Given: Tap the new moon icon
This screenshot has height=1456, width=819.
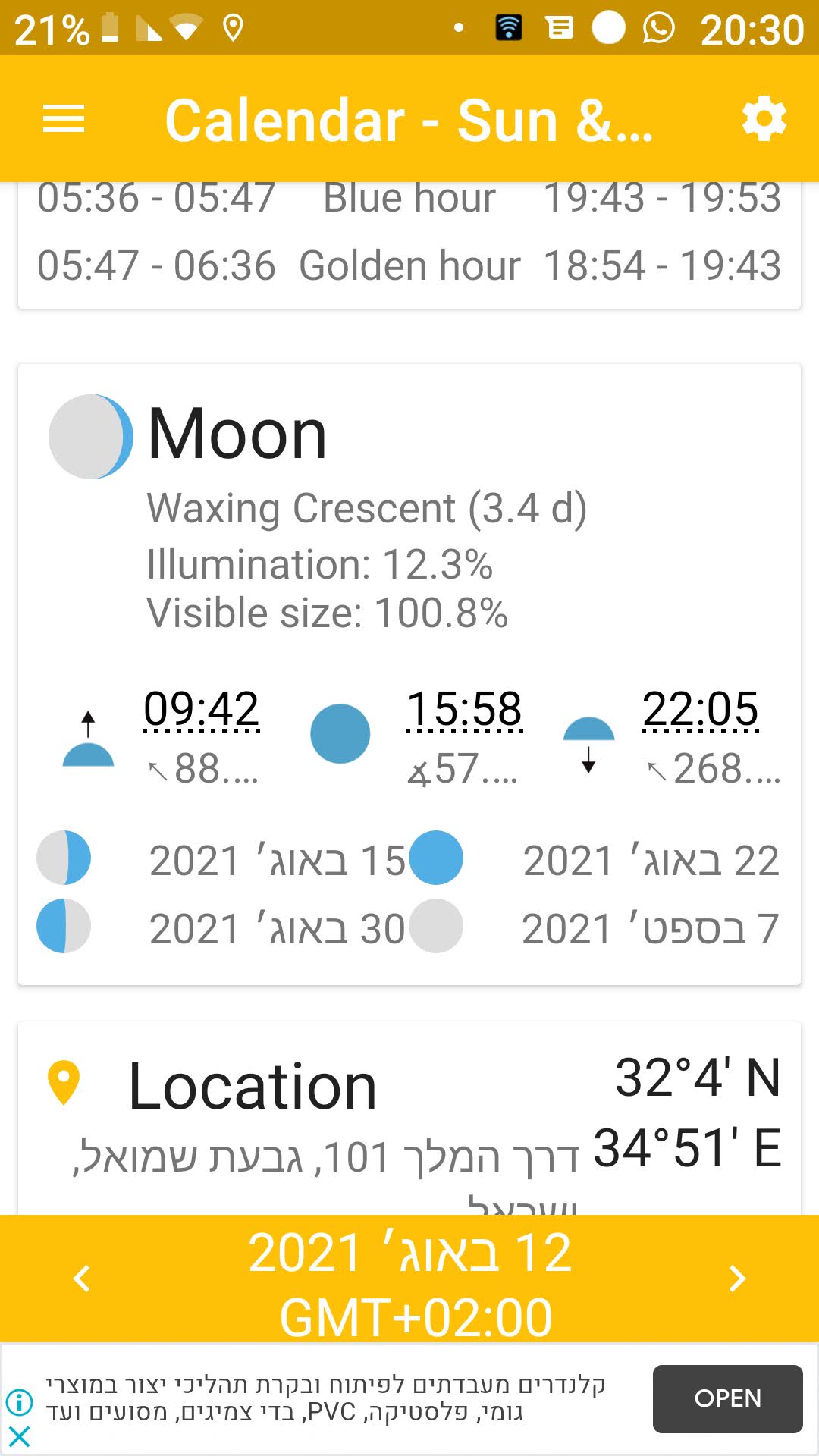Looking at the screenshot, I should coord(436,926).
